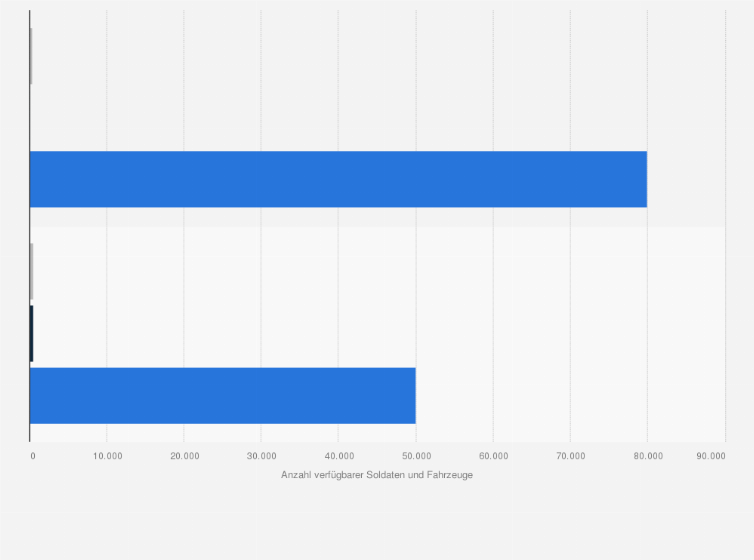Select the 90.000 axis tick label
Viewport: 754px width, 560px height.
pyautogui.click(x=711, y=456)
